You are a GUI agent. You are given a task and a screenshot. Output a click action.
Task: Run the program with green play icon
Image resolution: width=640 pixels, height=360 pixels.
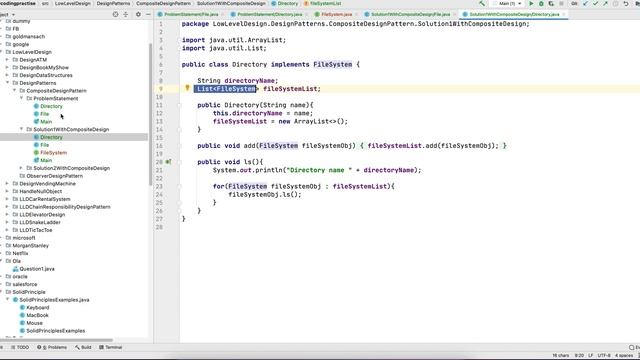[531, 3]
